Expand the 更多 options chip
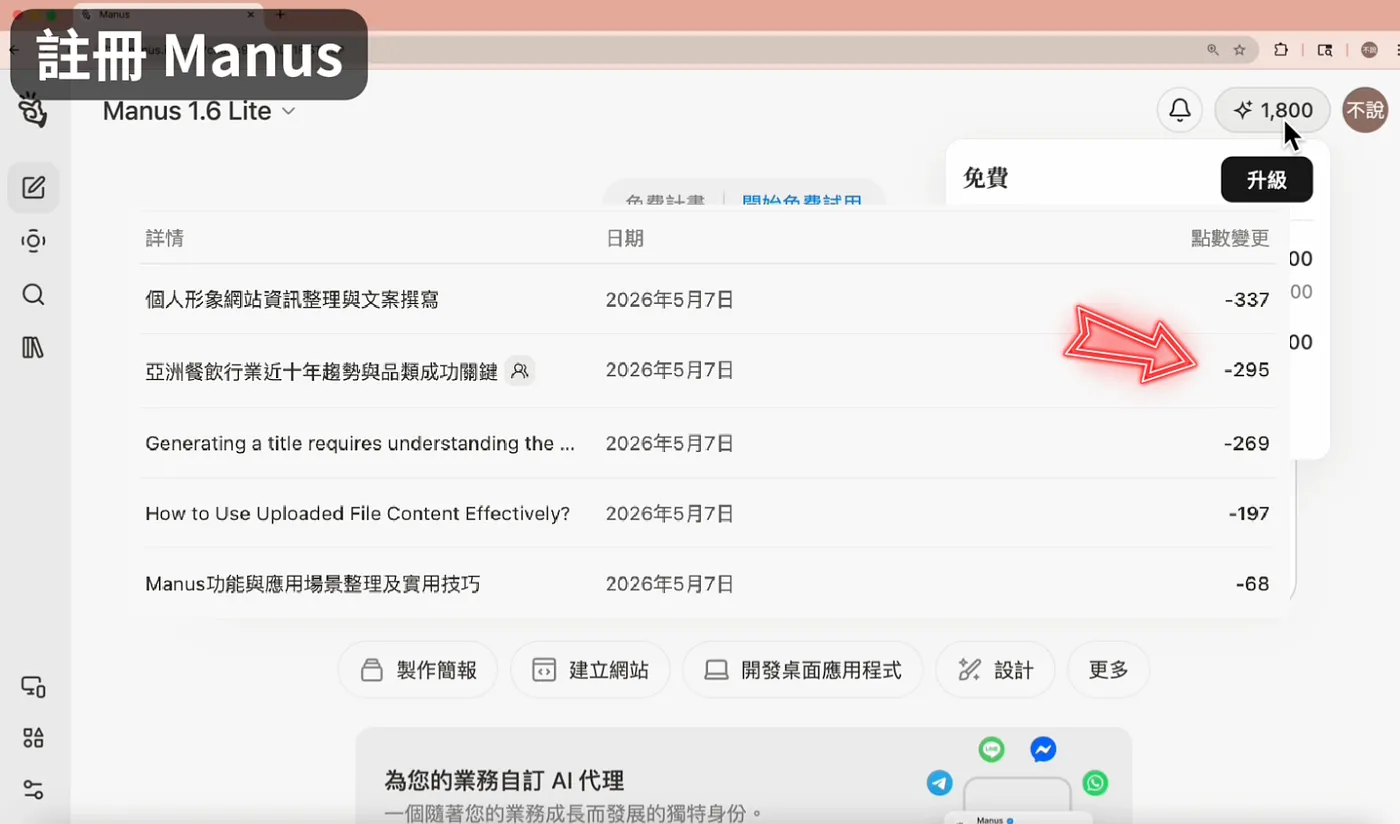Screen dimensions: 1400x824 [x=1108, y=670]
